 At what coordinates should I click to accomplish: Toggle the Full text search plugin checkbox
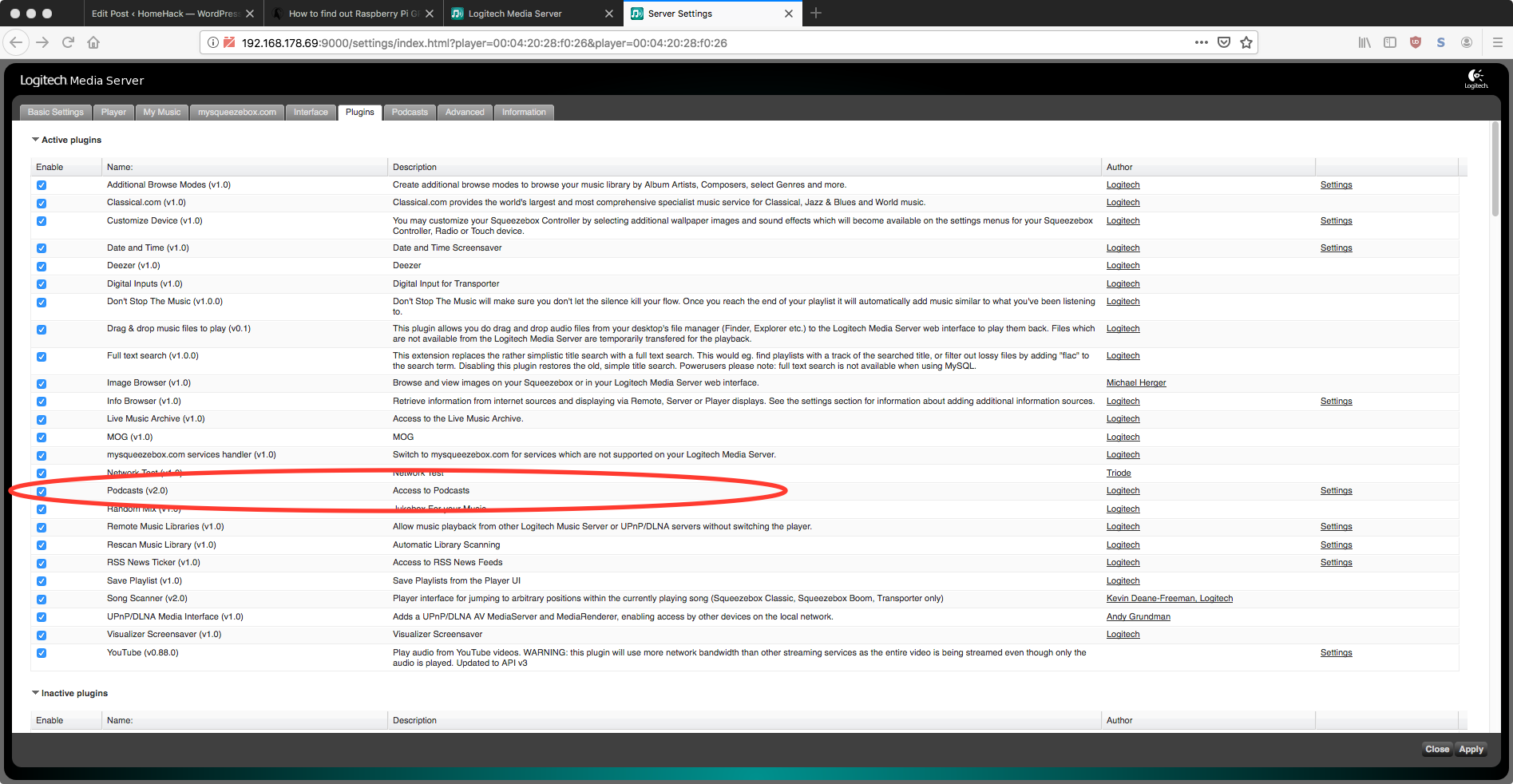pyautogui.click(x=42, y=356)
